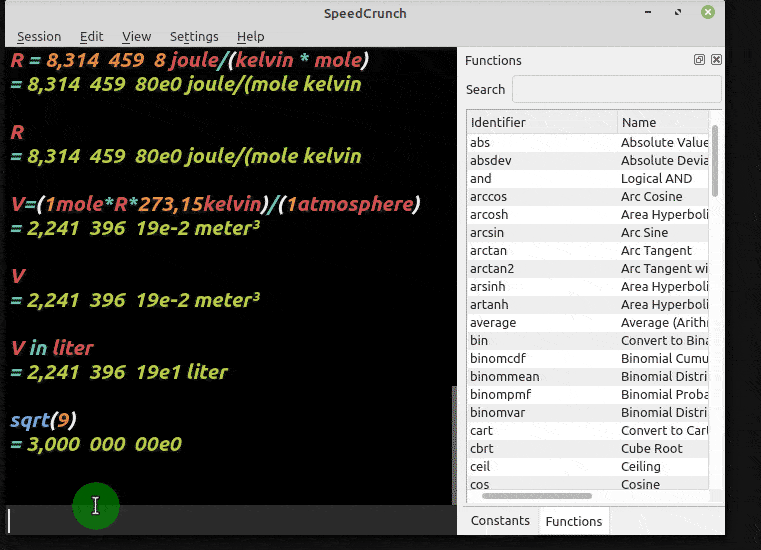Click the function Search field
Viewport: 761px width, 550px height.
(x=616, y=89)
